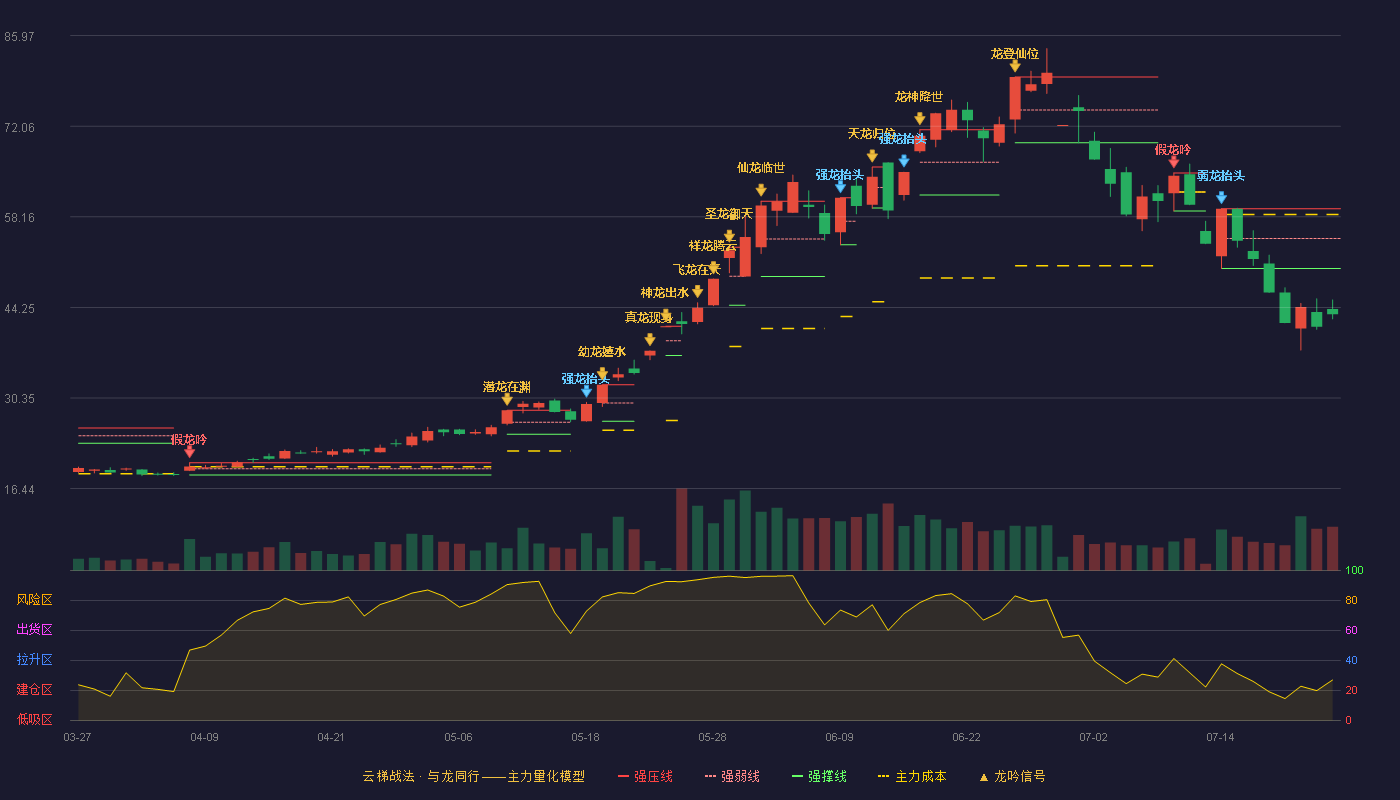Click the 强龙抬头 blue arrow near 06-09
This screenshot has height=800, width=1400.
[840, 187]
